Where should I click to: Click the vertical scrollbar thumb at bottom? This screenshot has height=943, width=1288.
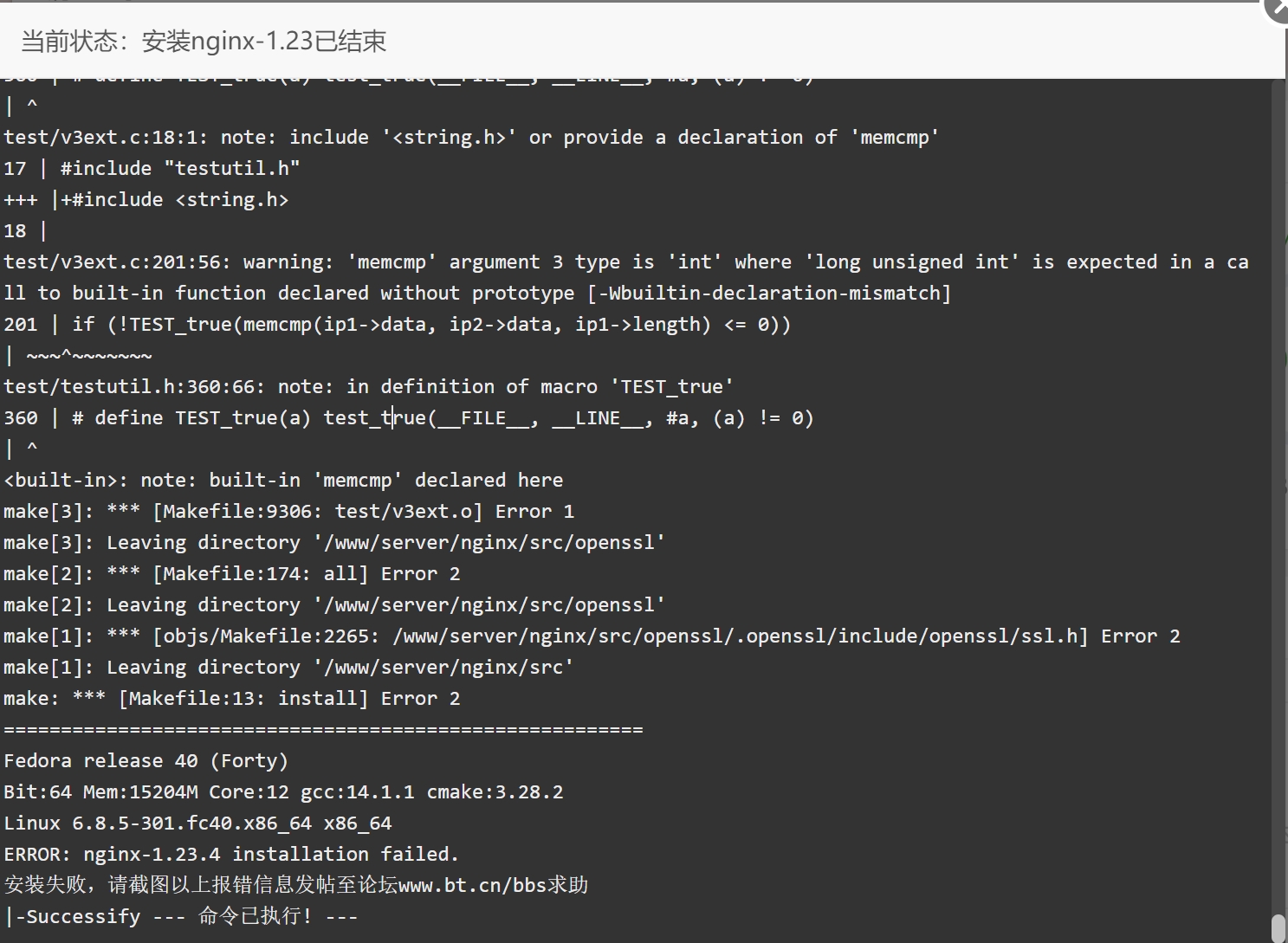click(1278, 927)
